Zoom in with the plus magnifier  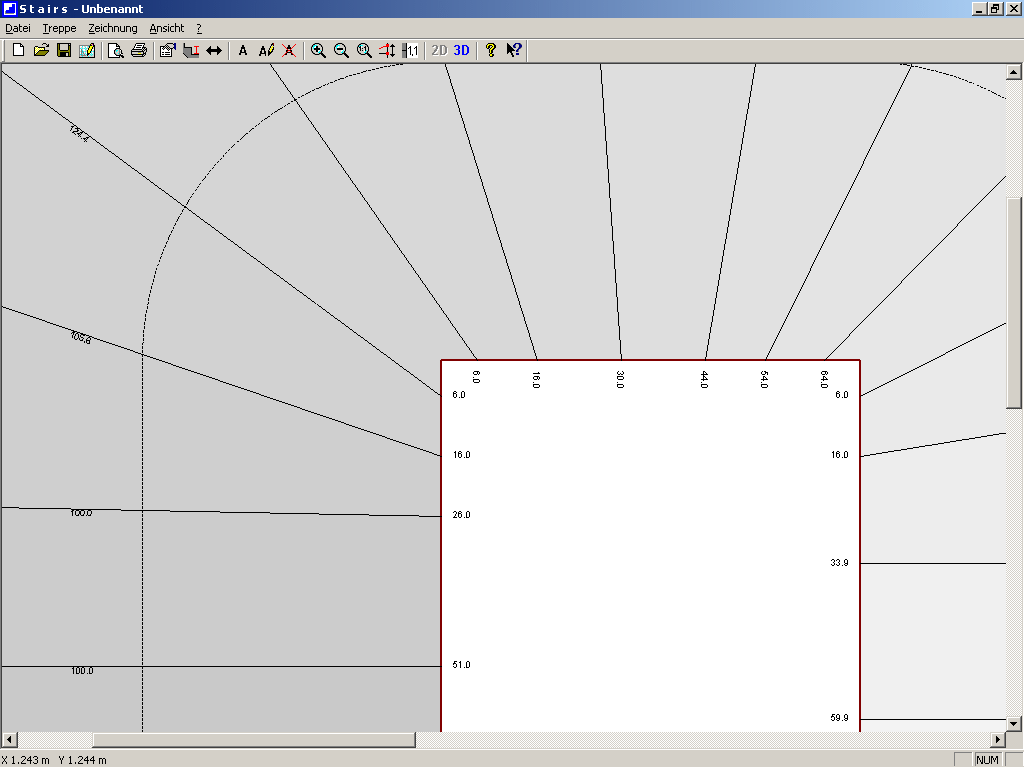pos(318,50)
